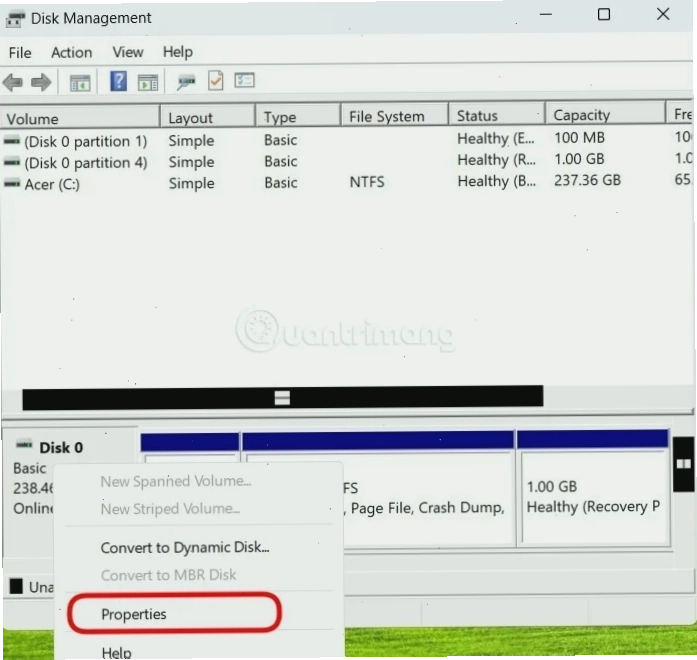Click disabled New Striped Volume entry
The image size is (697, 660).
[x=170, y=508]
